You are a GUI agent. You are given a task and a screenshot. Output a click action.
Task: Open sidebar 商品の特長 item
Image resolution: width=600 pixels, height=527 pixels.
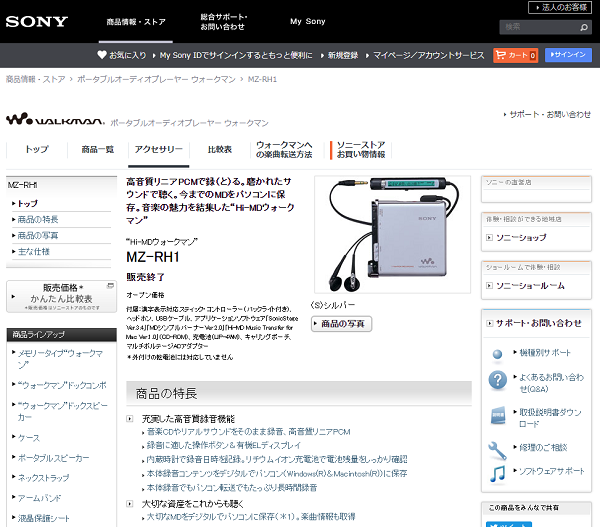coord(38,220)
